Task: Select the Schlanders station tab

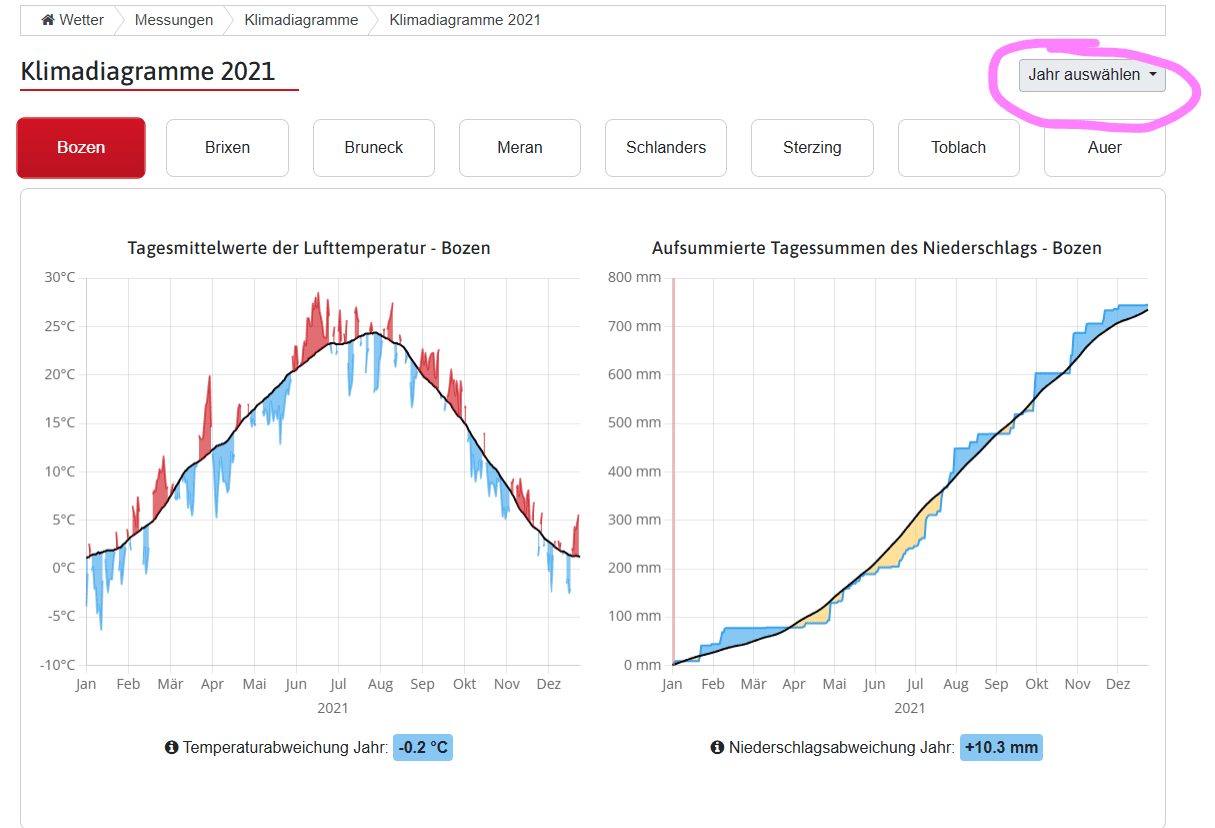Action: click(666, 148)
